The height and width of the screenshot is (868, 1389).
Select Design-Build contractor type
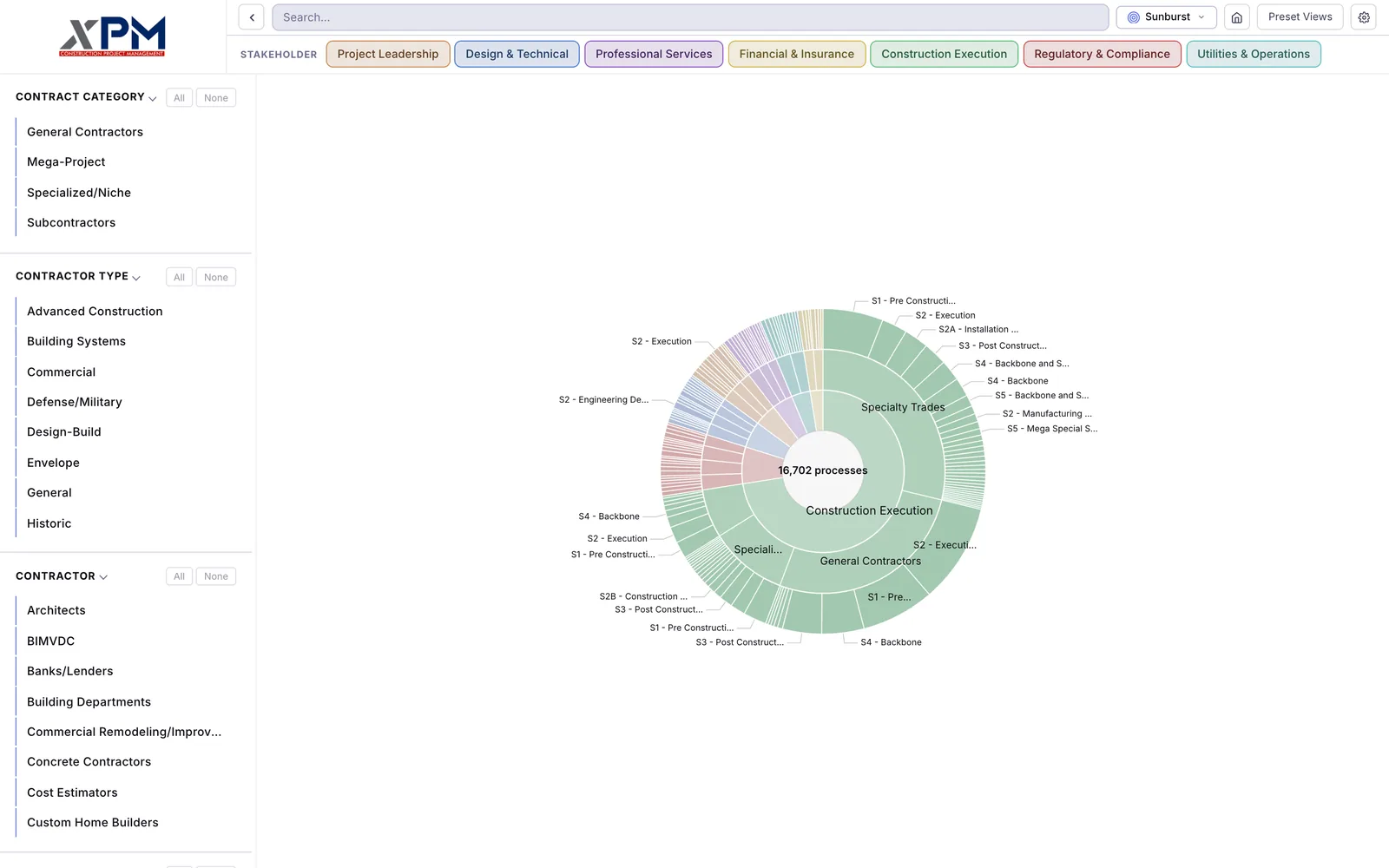pos(64,432)
